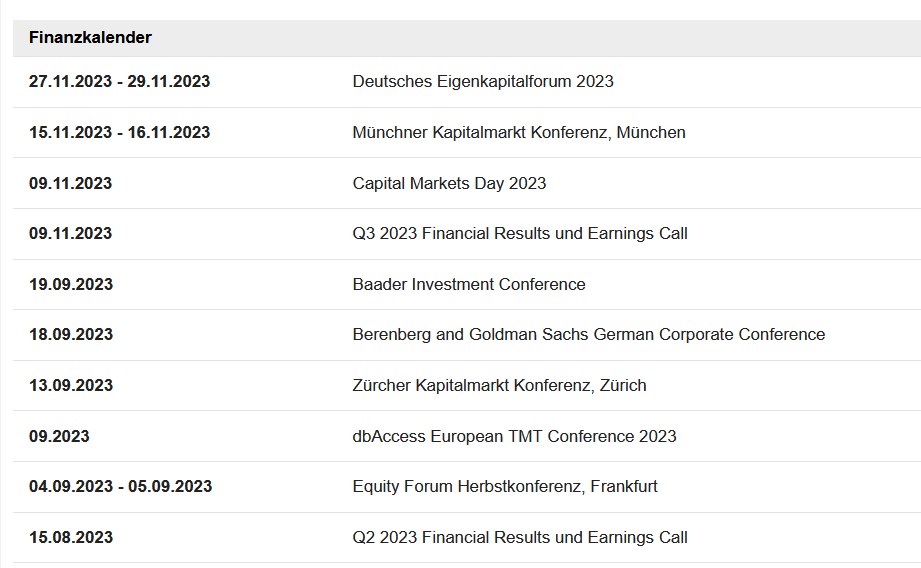
Task: Select the 18.09.2023 date cell
Action: [x=70, y=334]
